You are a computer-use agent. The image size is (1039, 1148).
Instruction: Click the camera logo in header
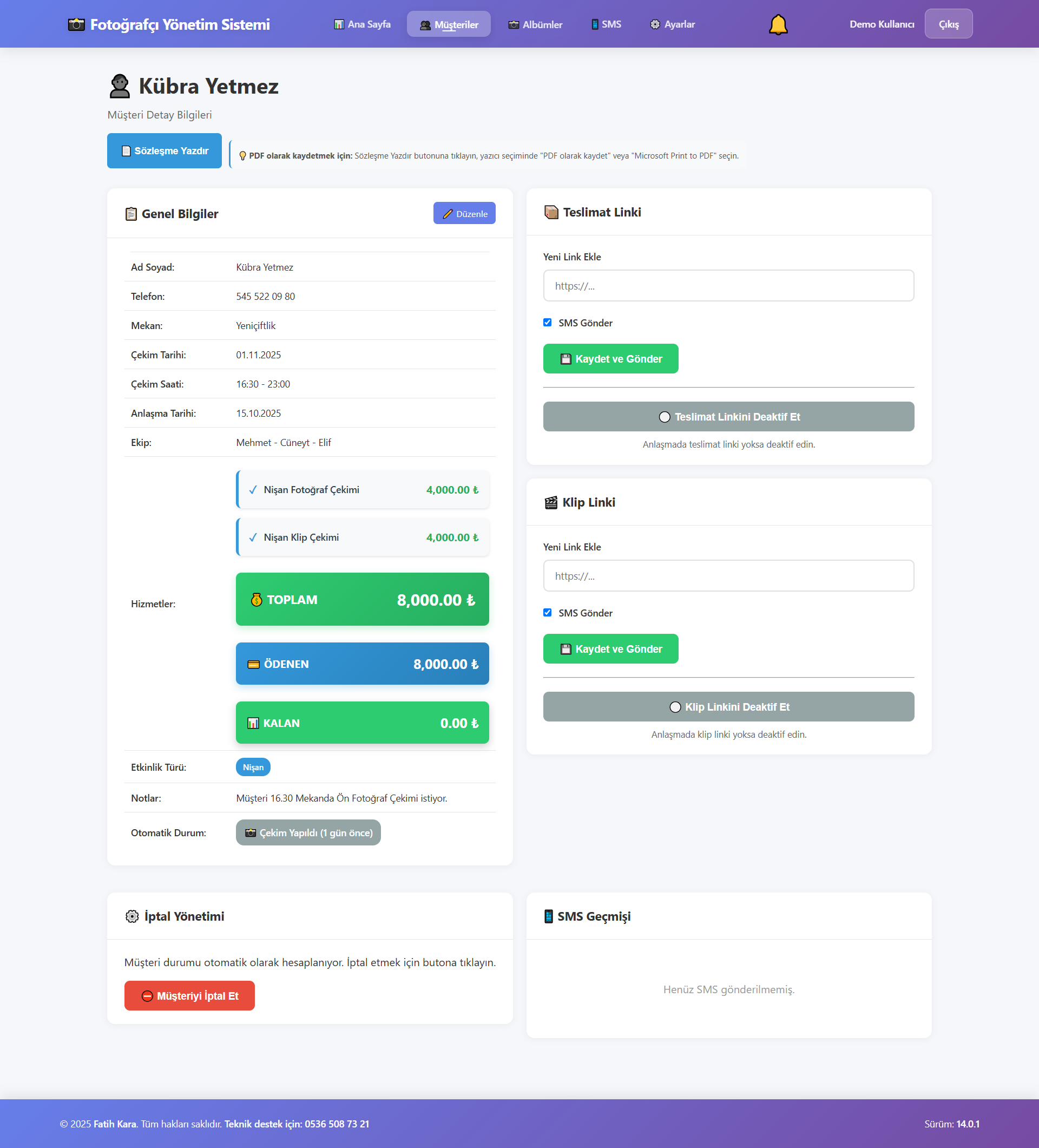pyautogui.click(x=76, y=24)
